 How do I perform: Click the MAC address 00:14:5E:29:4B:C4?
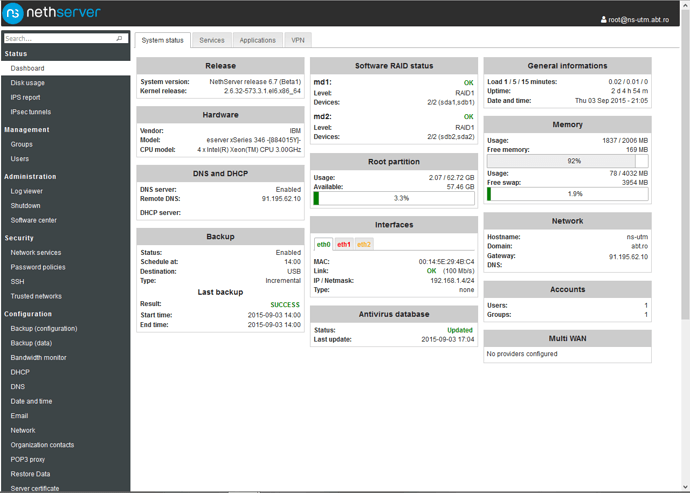(446, 261)
